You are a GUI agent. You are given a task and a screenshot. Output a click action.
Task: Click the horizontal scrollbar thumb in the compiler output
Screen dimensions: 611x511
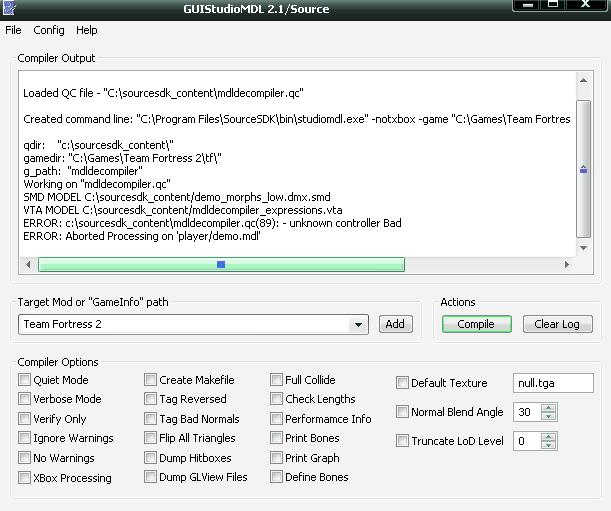tap(221, 265)
